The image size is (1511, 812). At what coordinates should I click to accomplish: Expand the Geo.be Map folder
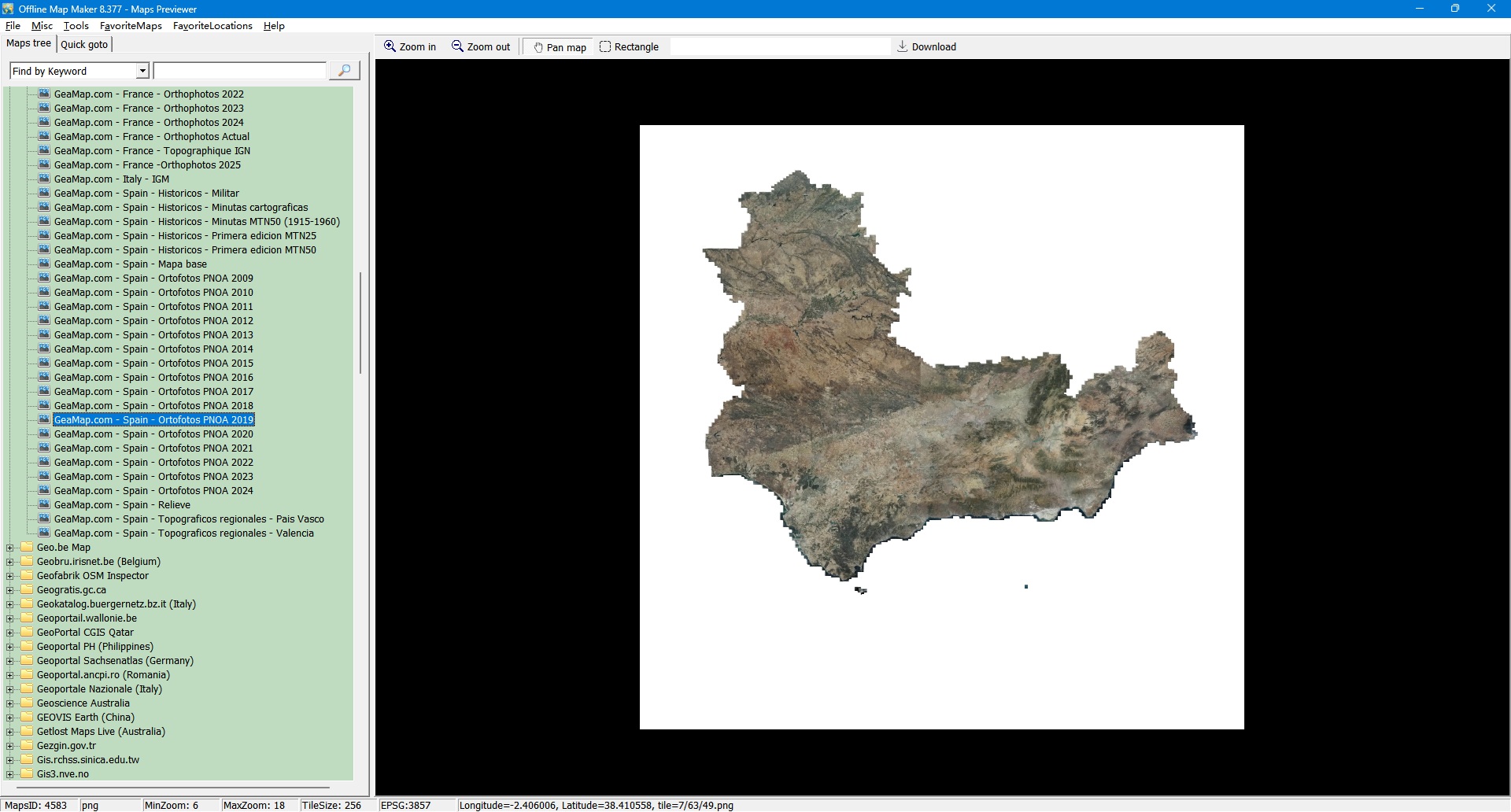[10, 548]
